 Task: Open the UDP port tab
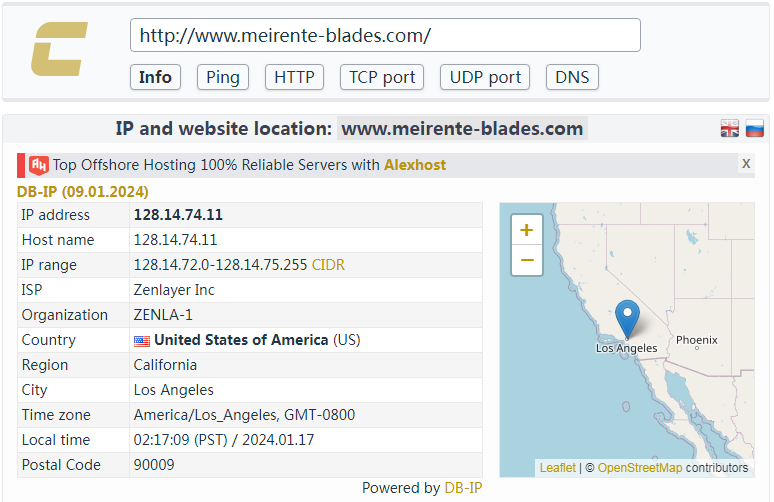pos(485,77)
